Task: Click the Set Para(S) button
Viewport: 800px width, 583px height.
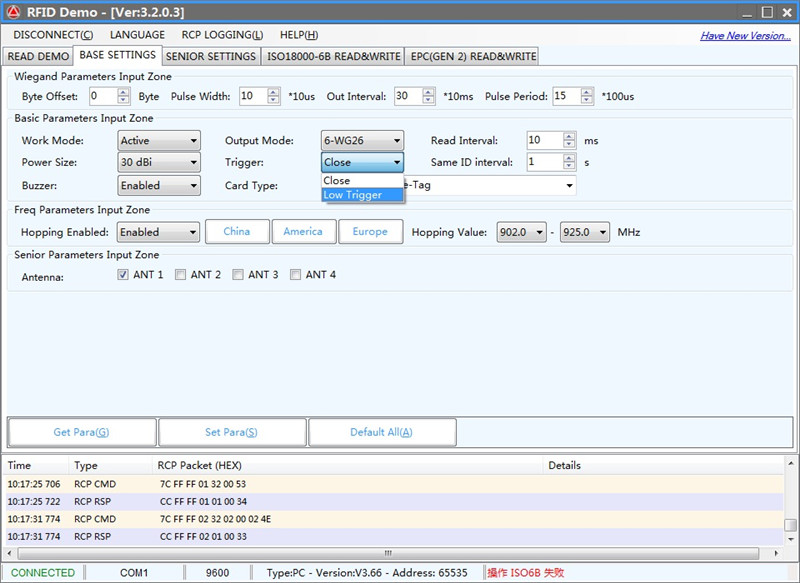Action: point(231,432)
